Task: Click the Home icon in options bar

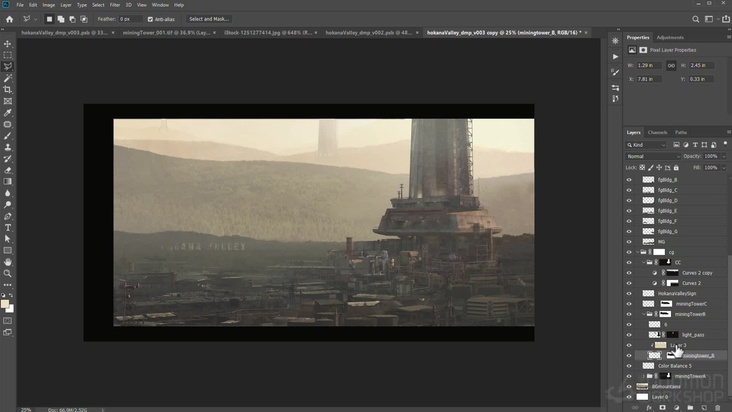Action: [9, 19]
